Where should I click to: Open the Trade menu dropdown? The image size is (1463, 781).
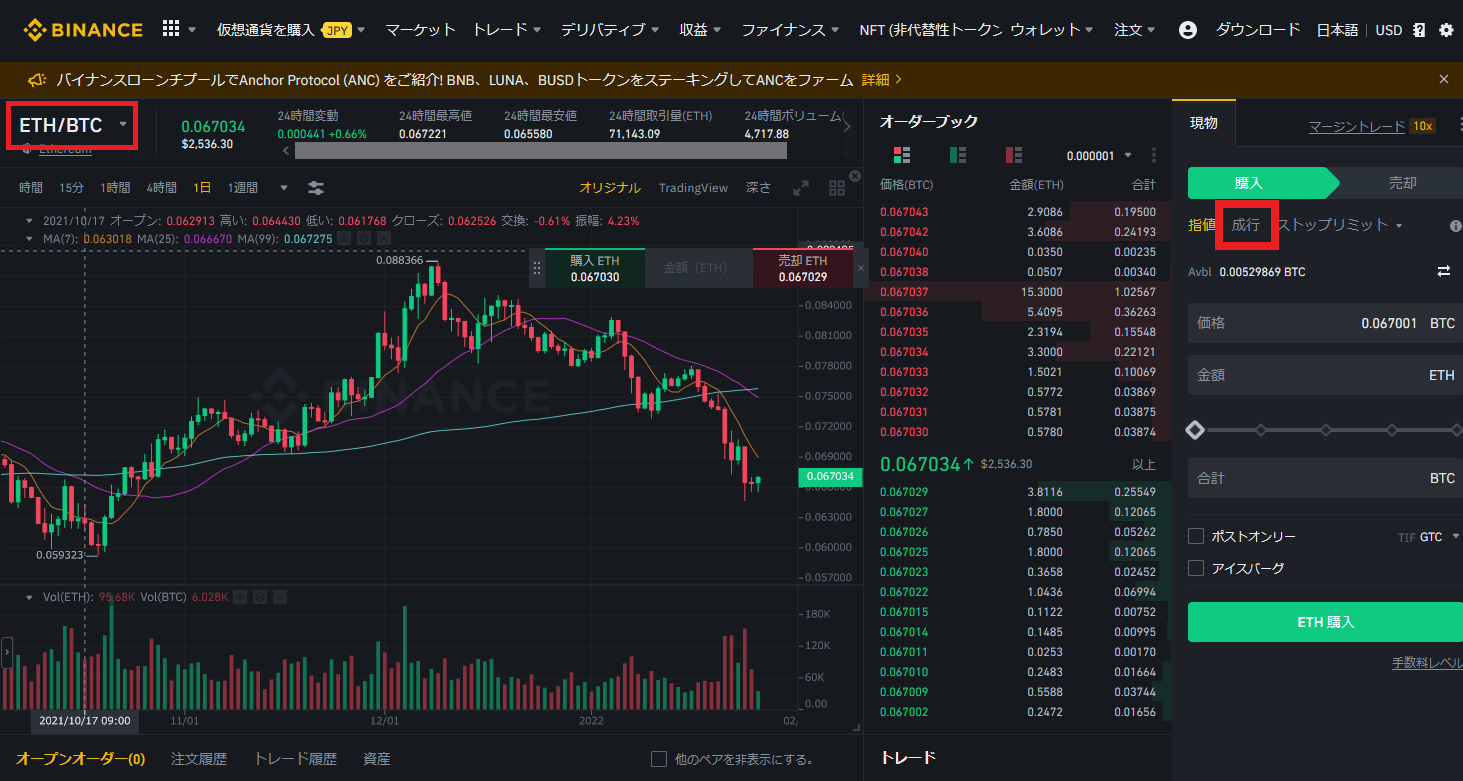click(x=507, y=30)
